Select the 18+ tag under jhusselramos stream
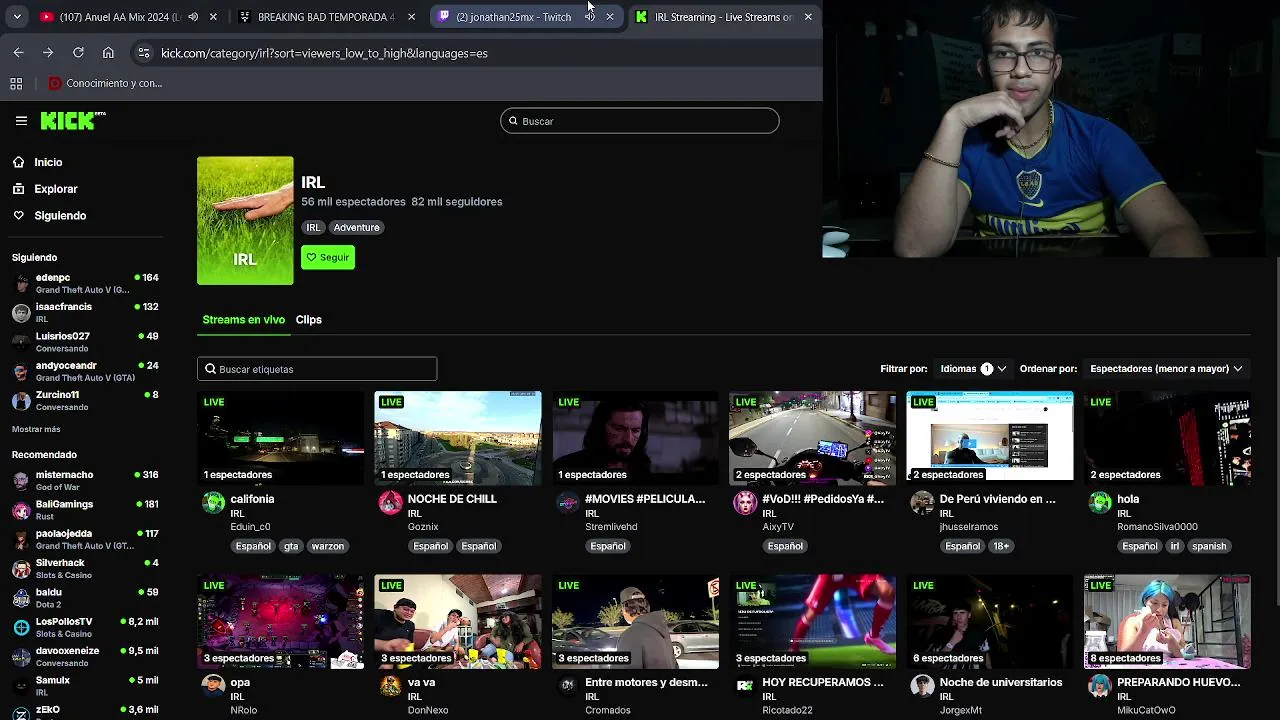 (1001, 547)
